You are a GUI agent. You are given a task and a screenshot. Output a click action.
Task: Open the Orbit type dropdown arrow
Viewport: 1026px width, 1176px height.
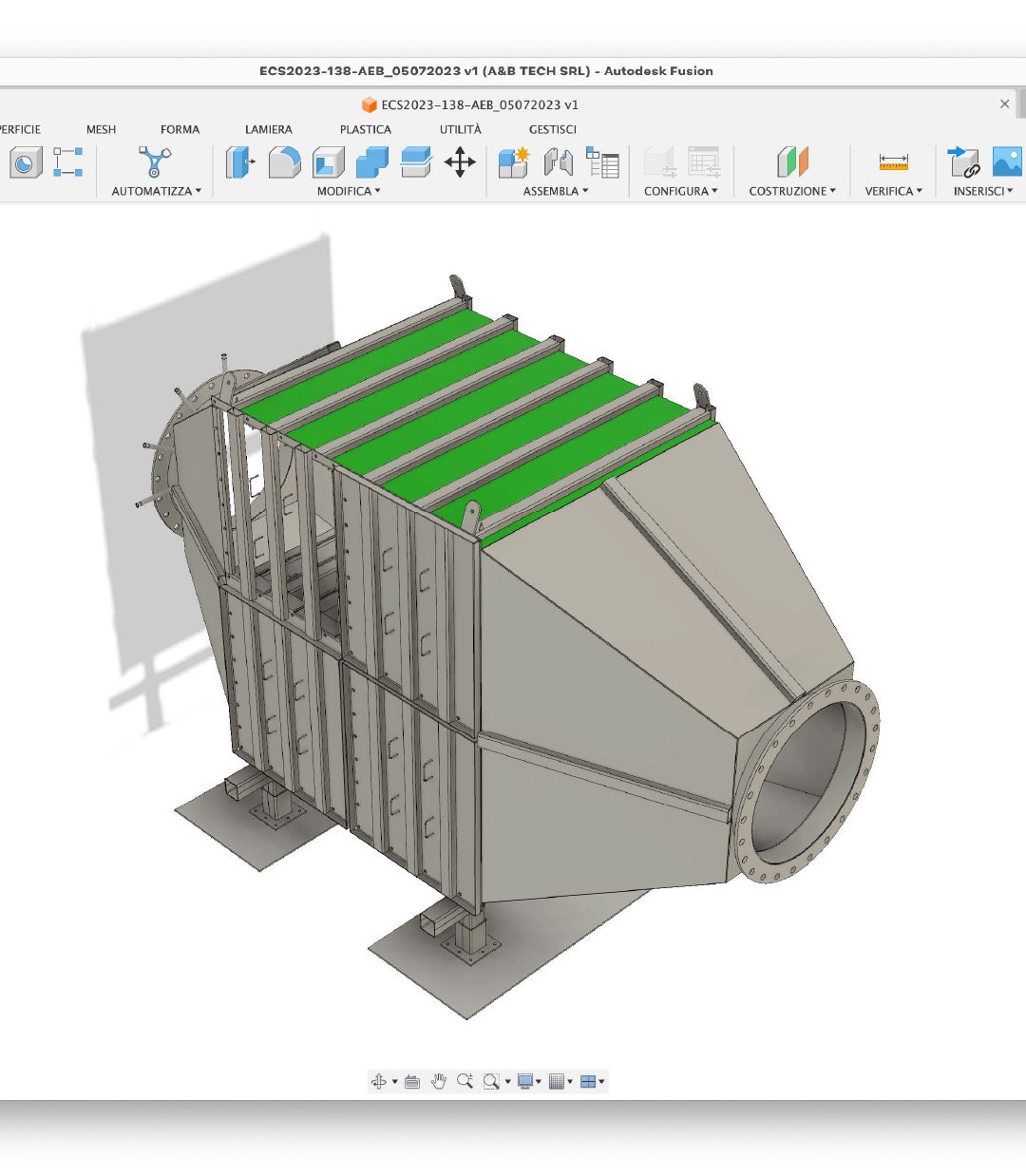tap(394, 1082)
